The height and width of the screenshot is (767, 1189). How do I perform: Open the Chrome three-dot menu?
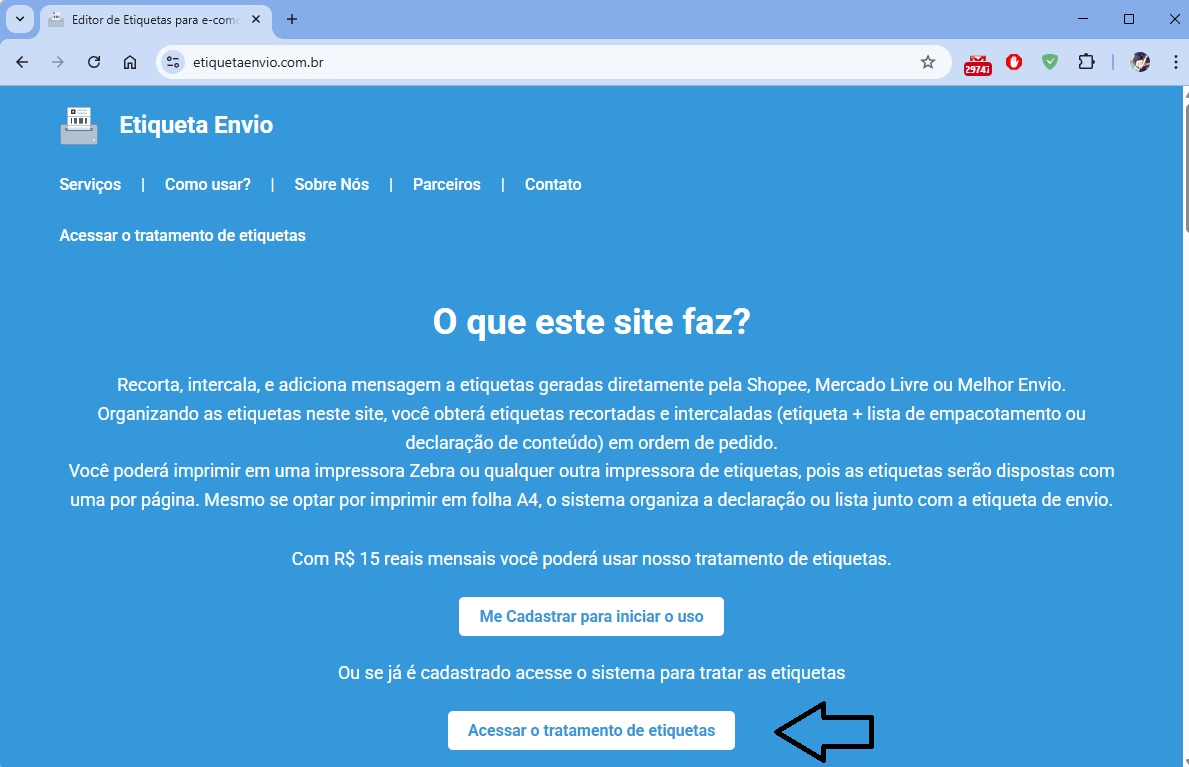coord(1175,62)
